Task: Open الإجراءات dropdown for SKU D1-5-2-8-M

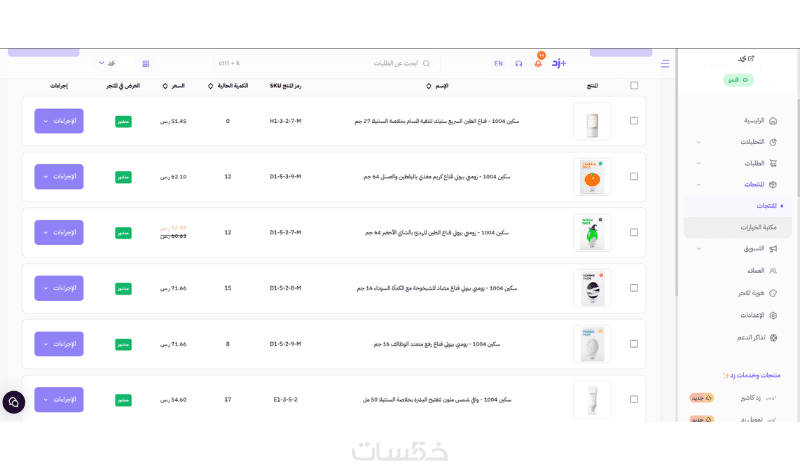Action: click(59, 288)
